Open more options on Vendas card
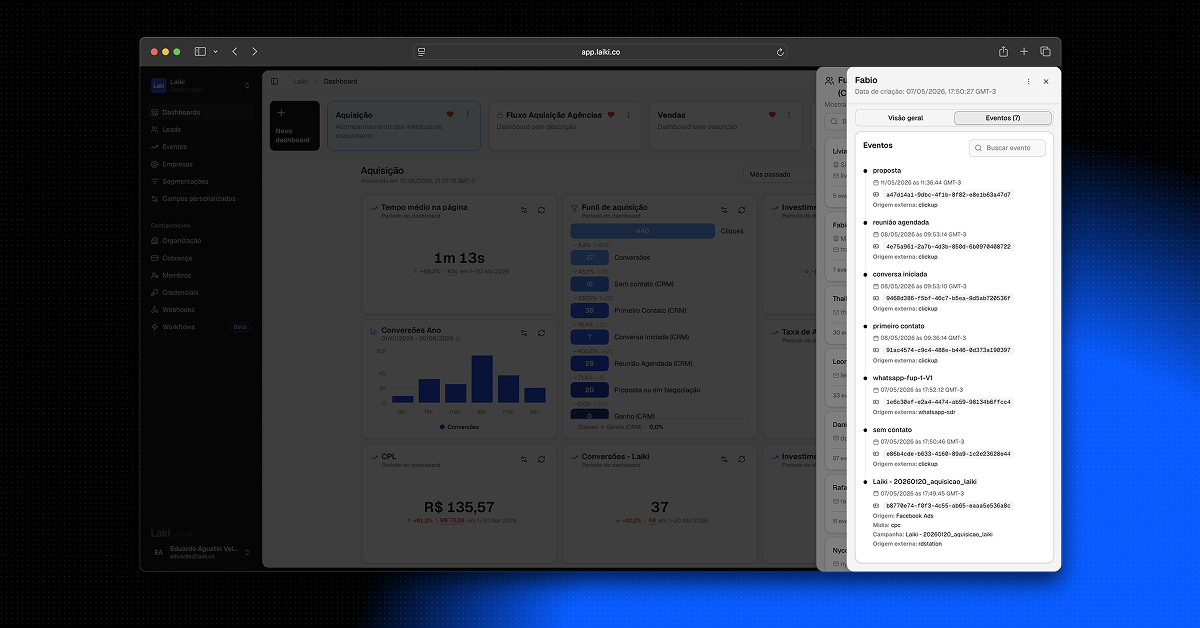 point(789,115)
